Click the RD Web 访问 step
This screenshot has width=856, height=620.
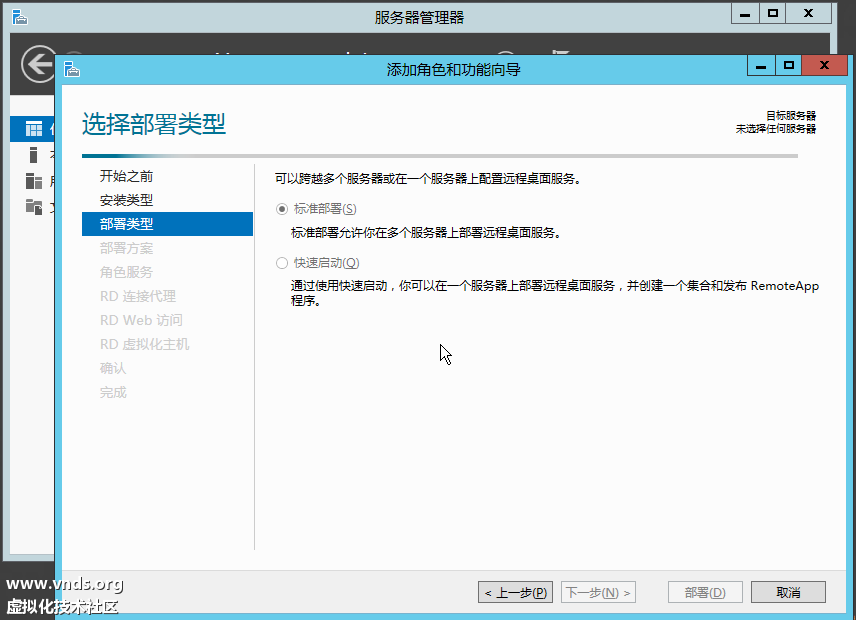141,320
